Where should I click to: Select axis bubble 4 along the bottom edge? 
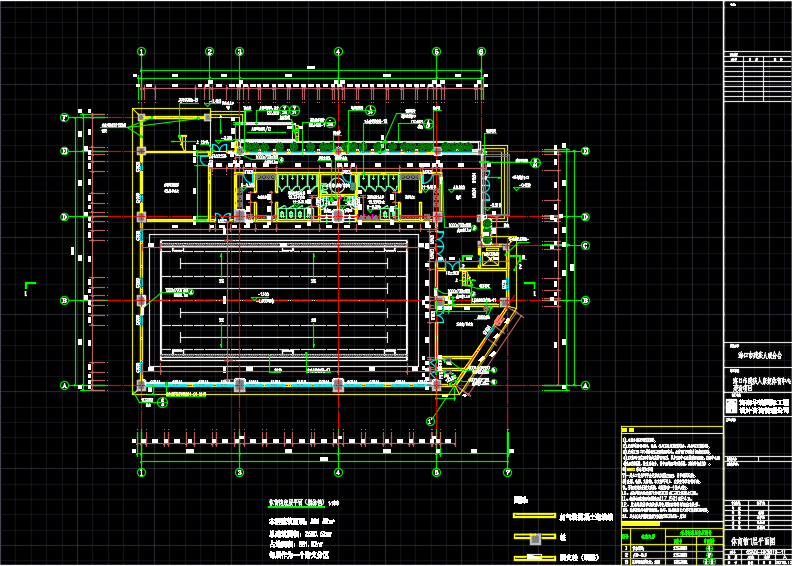point(338,472)
